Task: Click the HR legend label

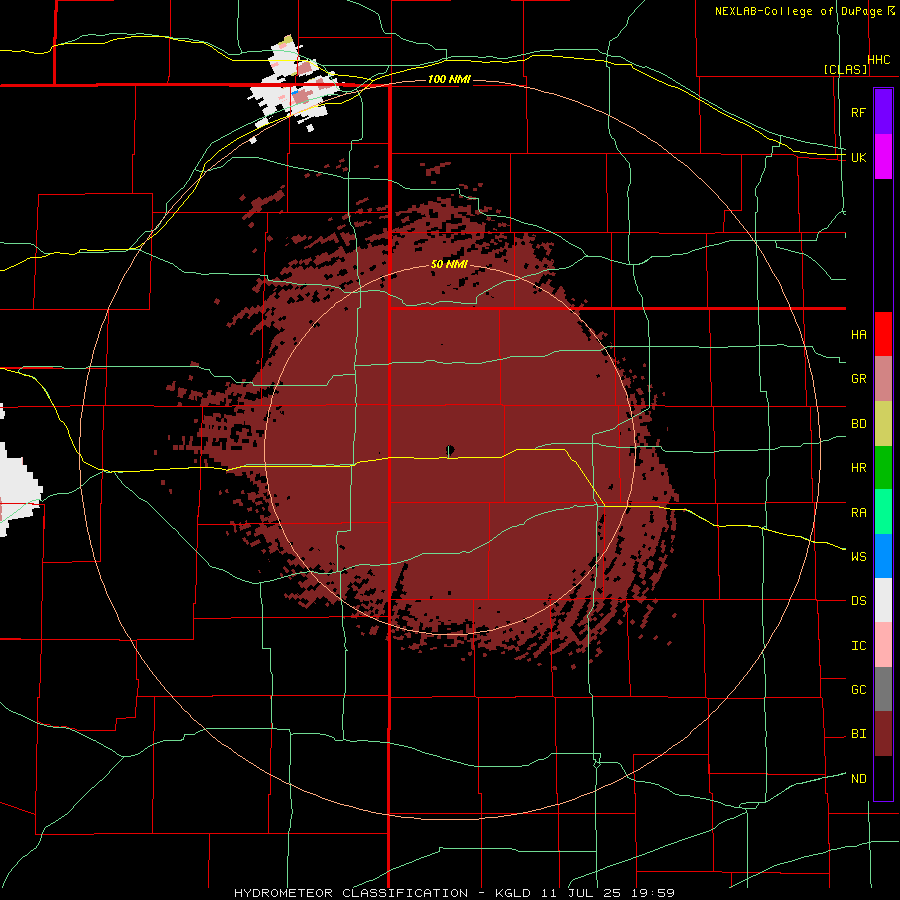Action: tap(858, 468)
